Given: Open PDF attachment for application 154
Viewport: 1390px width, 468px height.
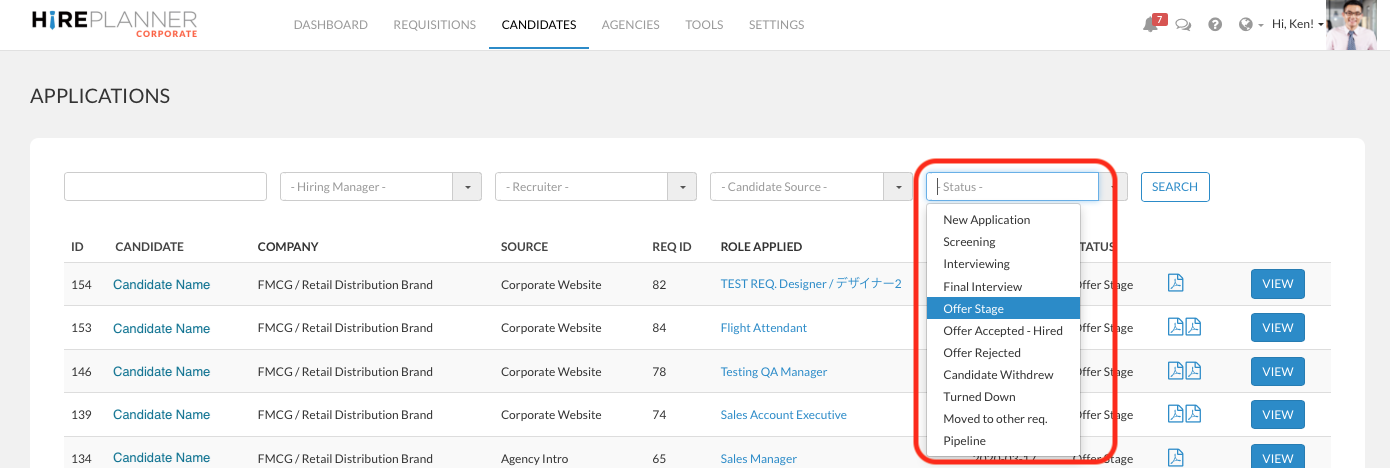Looking at the screenshot, I should click(1176, 284).
